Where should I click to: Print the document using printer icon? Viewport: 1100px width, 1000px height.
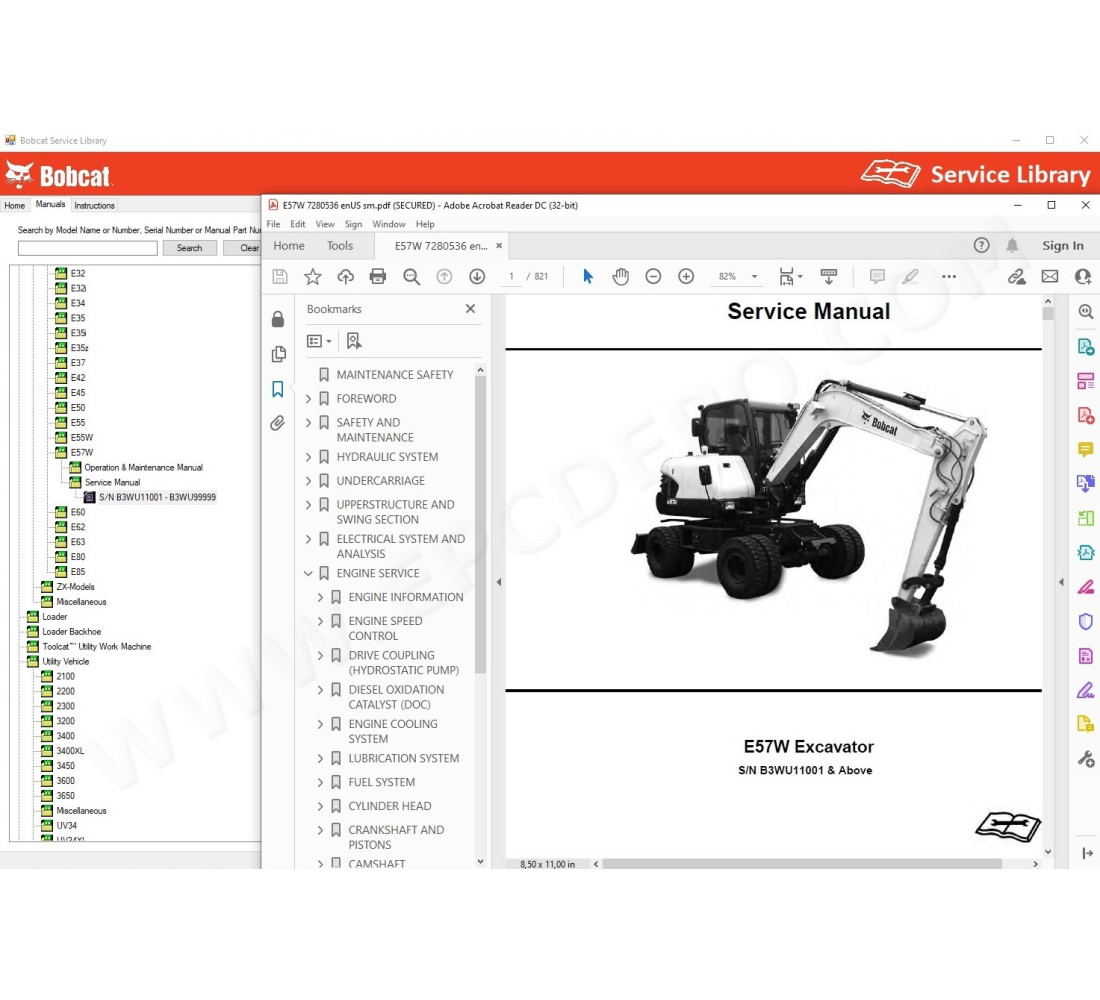click(378, 276)
